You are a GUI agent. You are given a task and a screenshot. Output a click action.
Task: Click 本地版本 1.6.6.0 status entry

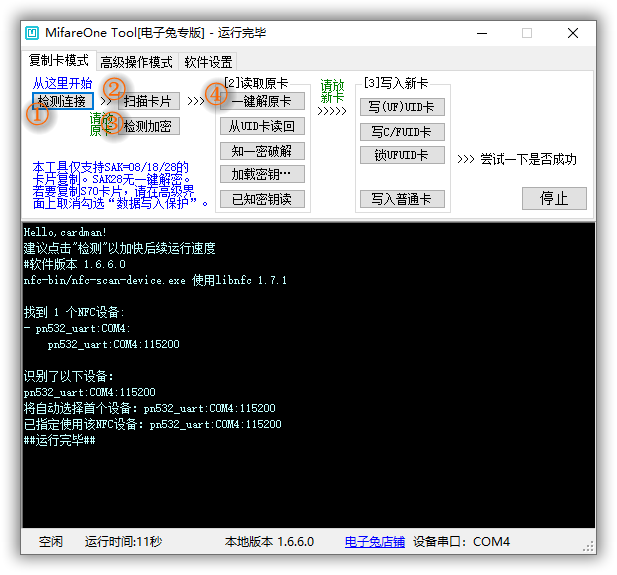270,542
